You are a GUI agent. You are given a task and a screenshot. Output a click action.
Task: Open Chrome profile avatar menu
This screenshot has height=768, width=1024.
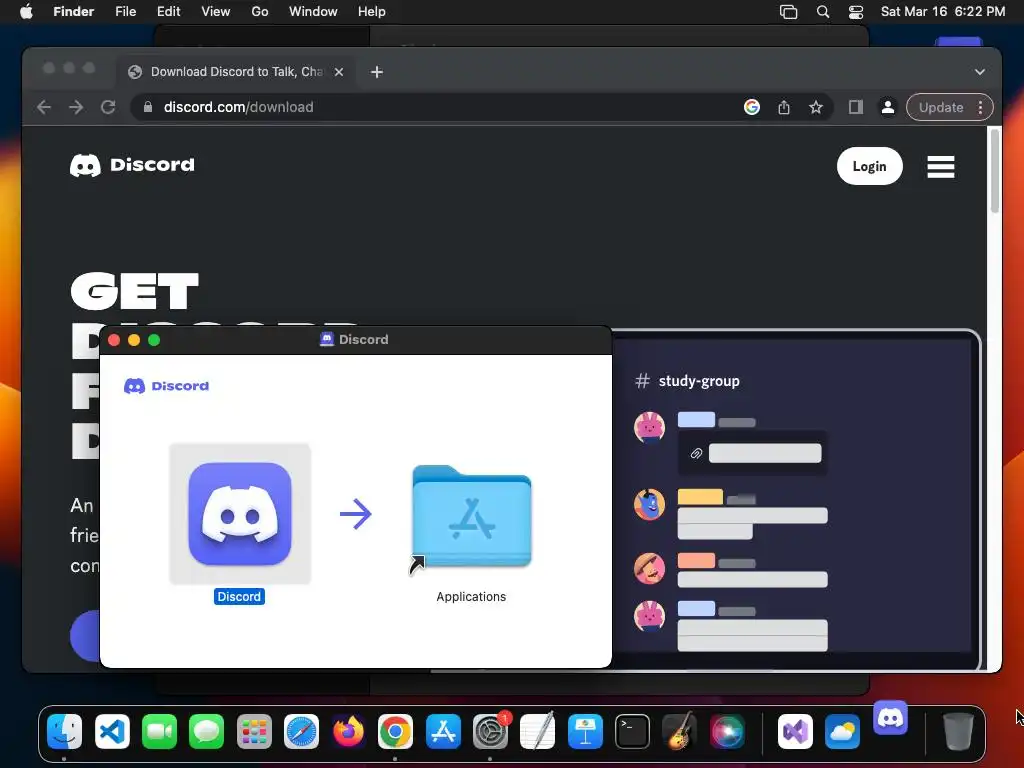[x=888, y=107]
